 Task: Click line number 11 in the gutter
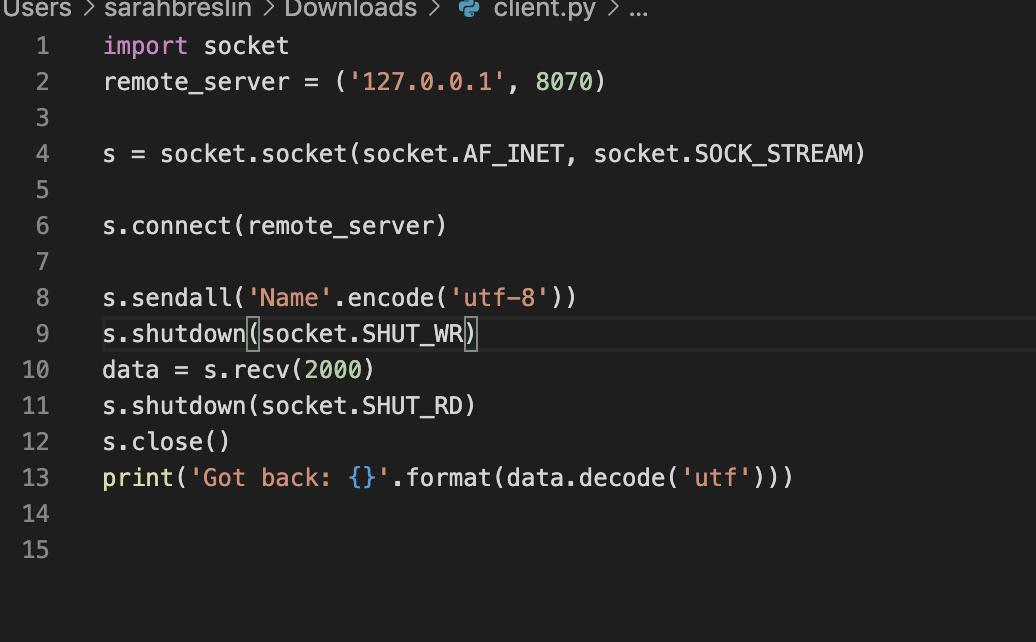click(36, 406)
